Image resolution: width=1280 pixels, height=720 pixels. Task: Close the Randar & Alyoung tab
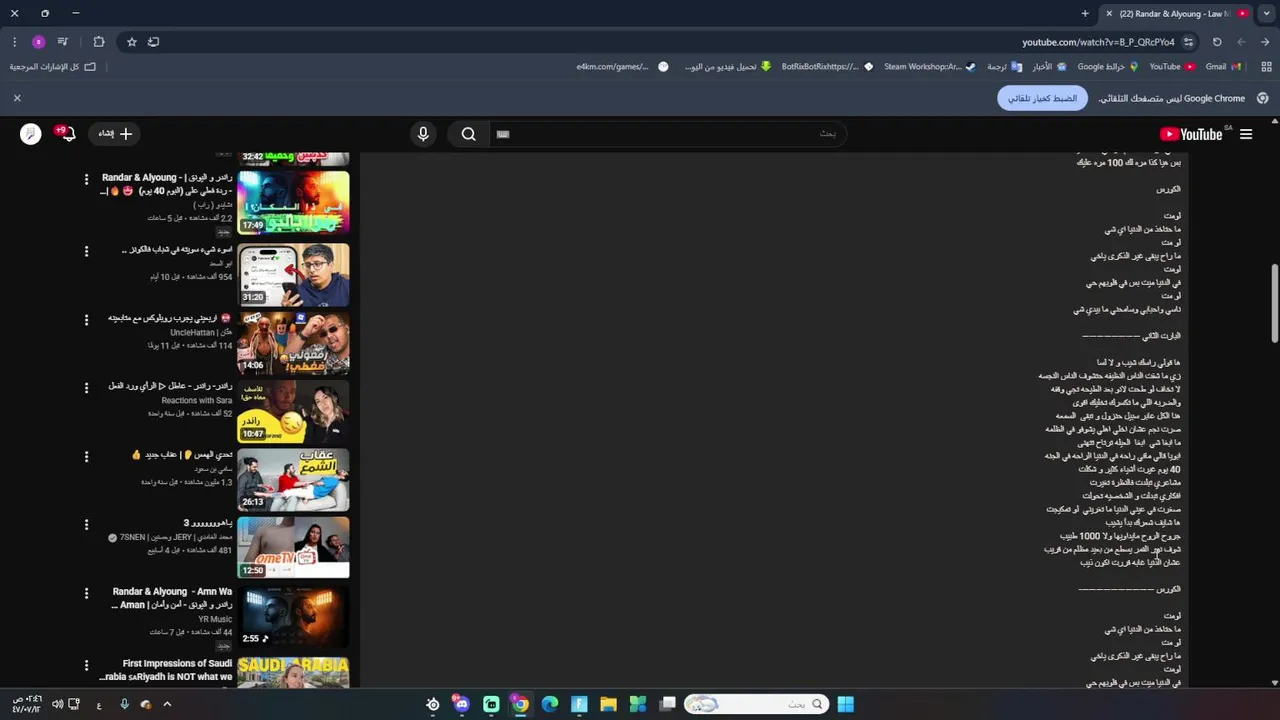[x=1109, y=14]
